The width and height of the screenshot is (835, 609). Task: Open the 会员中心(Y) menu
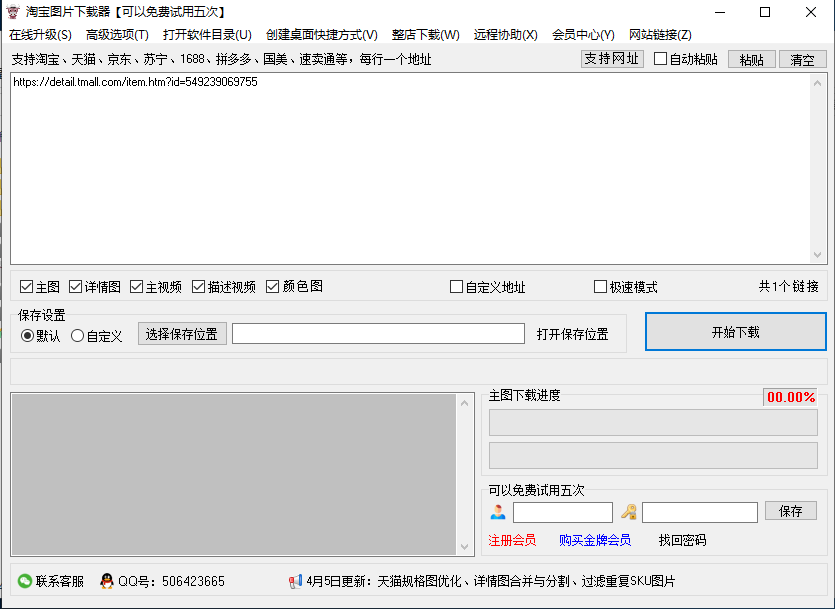click(x=583, y=35)
